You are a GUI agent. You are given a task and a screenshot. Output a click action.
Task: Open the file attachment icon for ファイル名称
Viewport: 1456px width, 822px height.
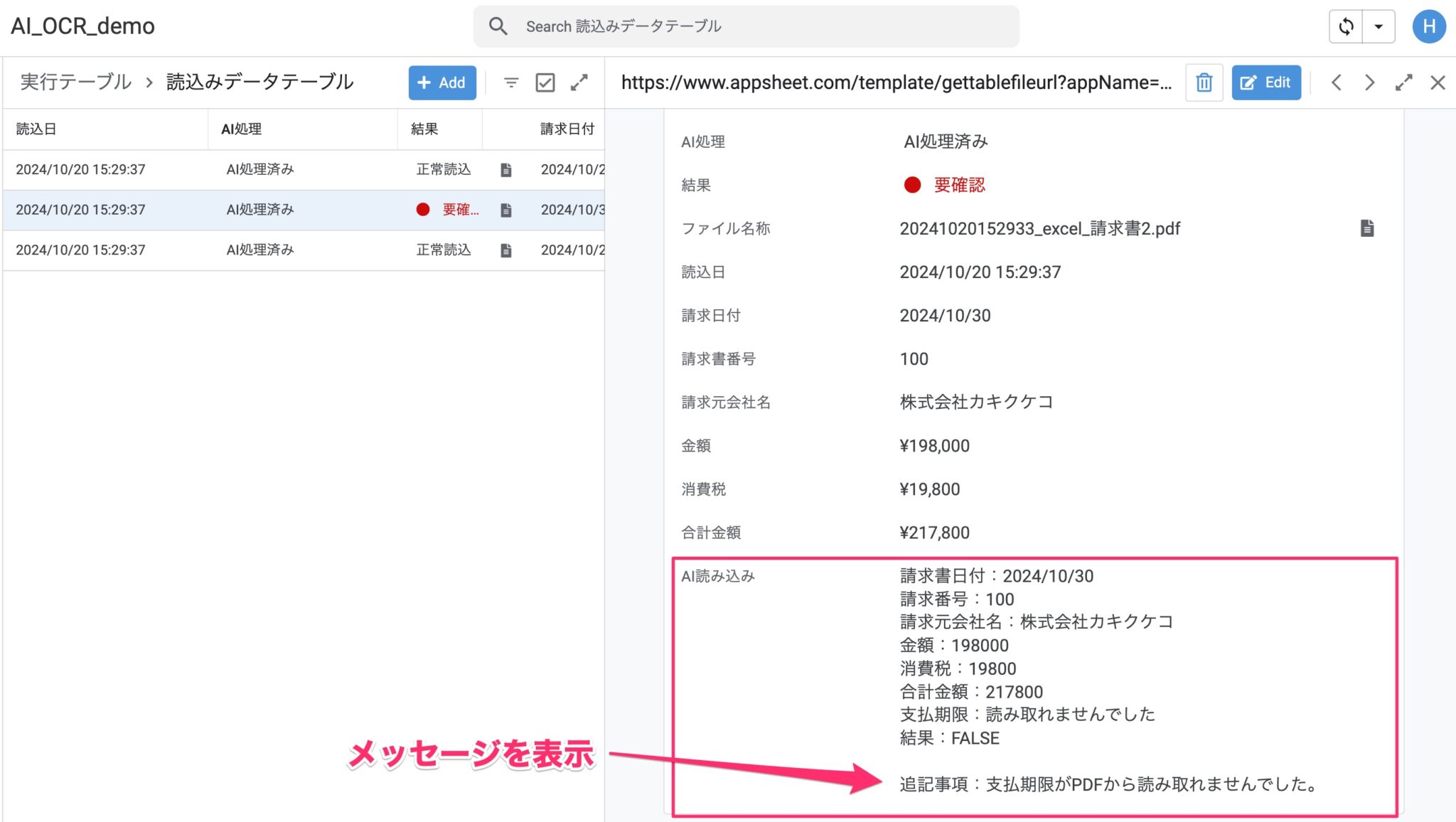(1367, 228)
